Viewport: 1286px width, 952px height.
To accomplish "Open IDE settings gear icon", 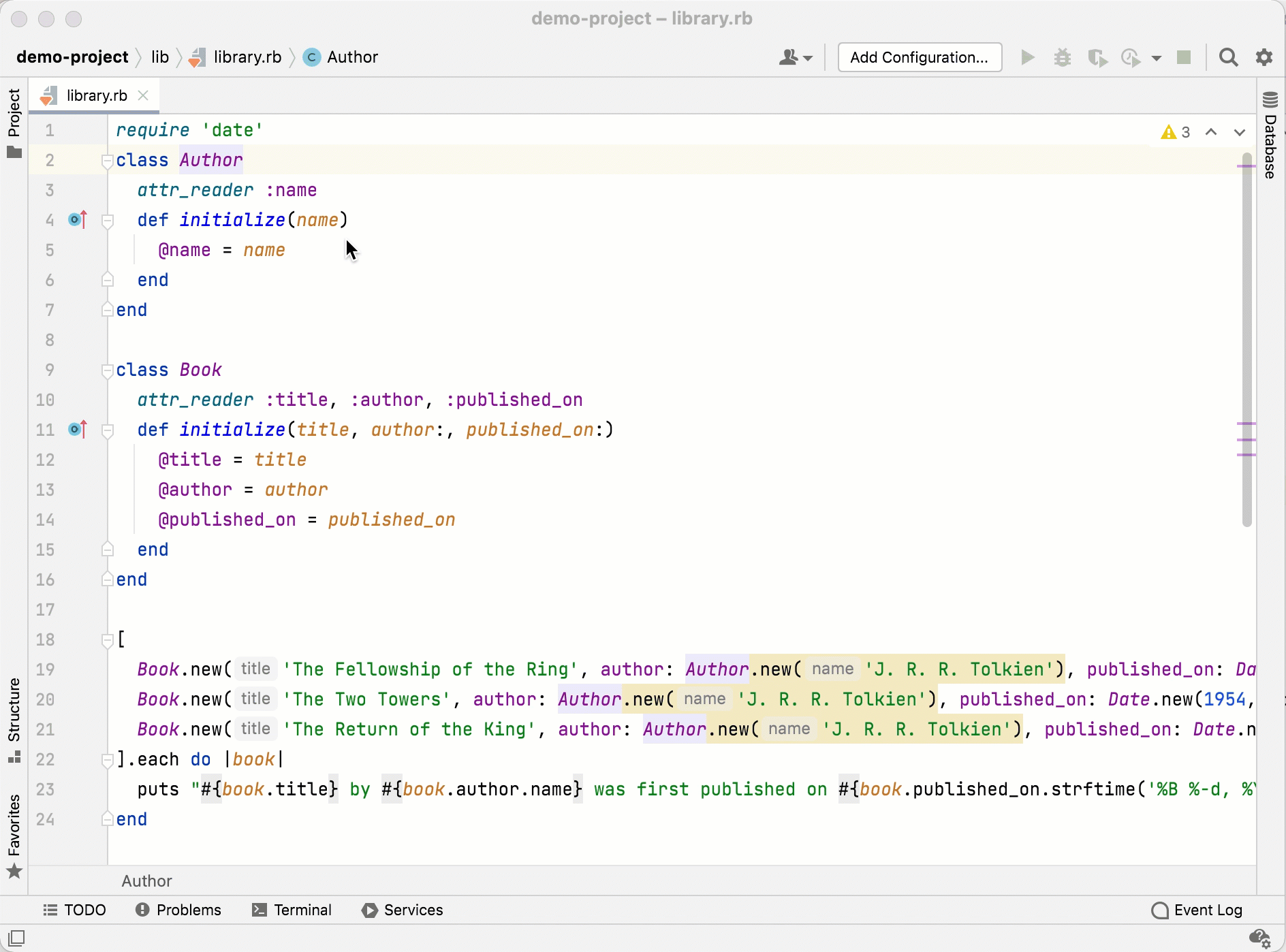I will [x=1264, y=57].
